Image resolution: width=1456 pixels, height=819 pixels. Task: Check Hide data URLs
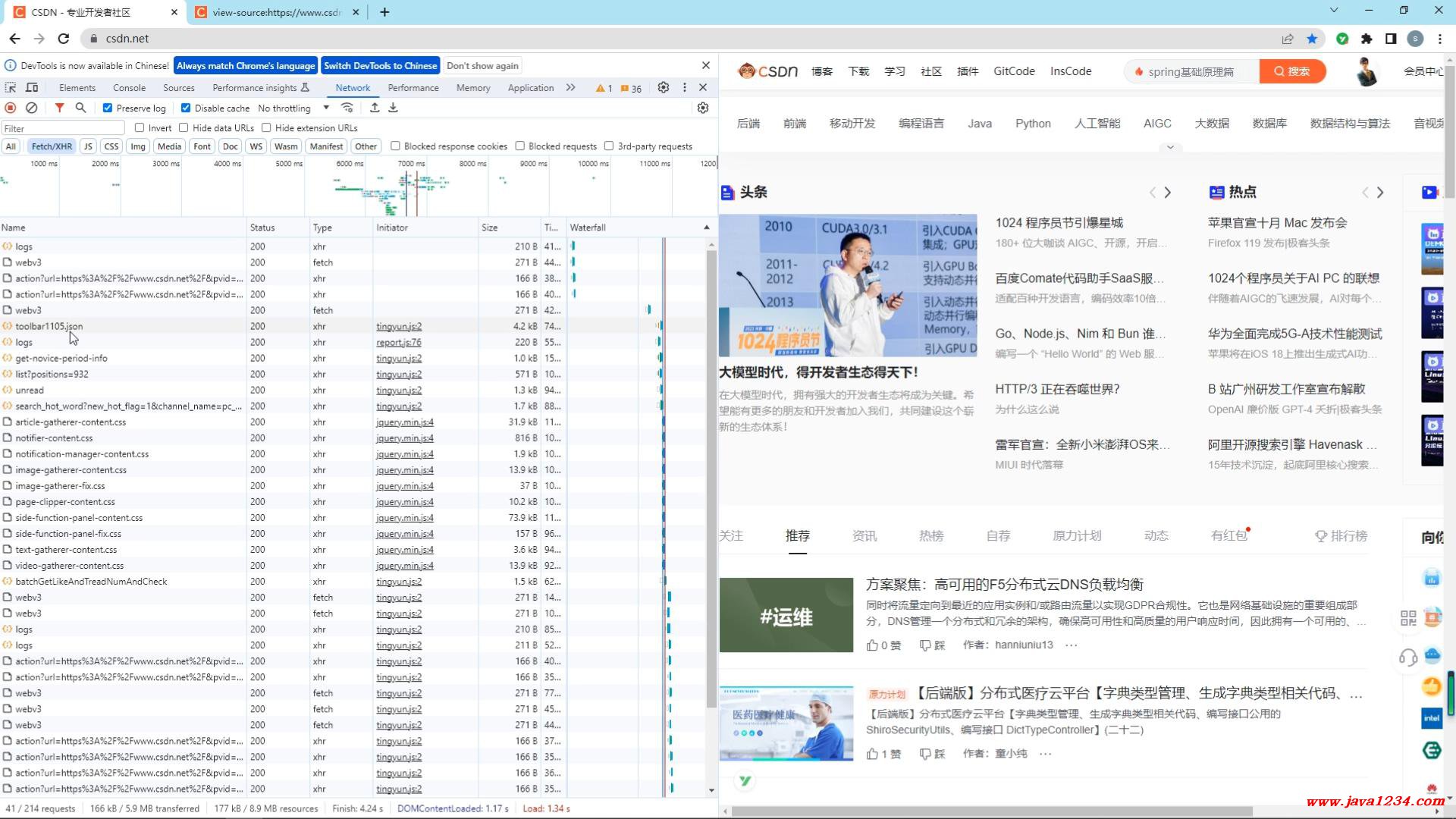(x=184, y=127)
